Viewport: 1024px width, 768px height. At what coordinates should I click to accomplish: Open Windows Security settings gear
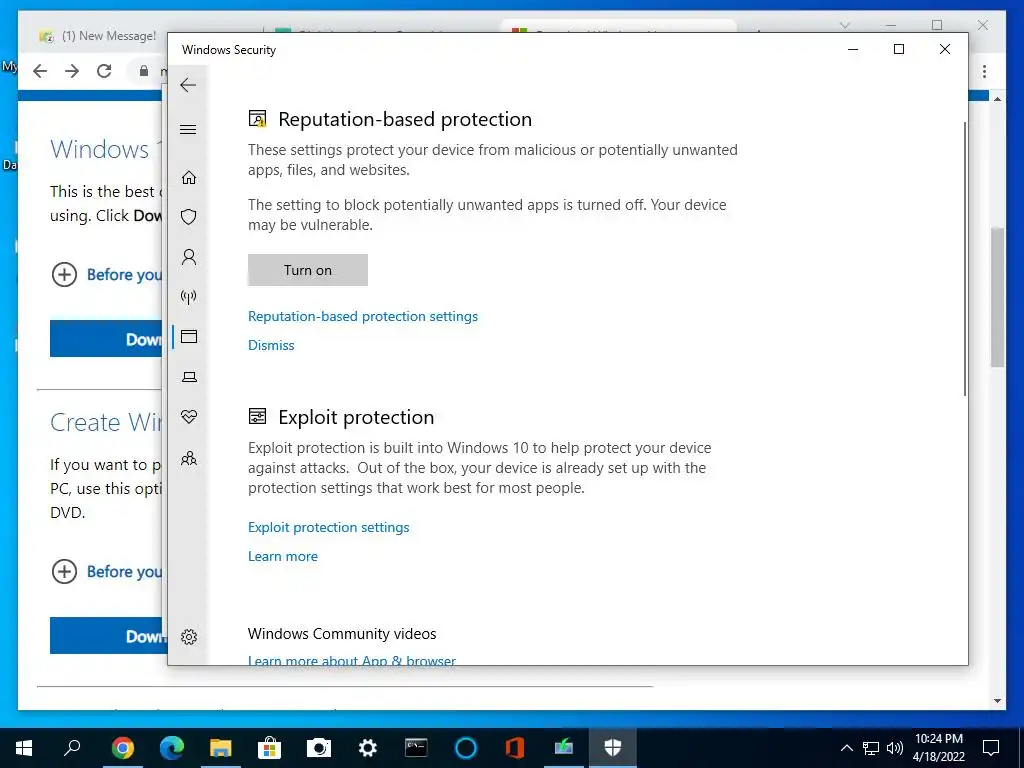(x=189, y=637)
